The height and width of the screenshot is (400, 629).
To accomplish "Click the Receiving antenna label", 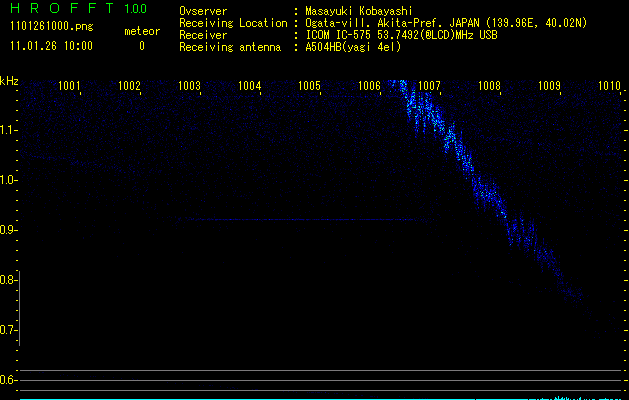I will (x=230, y=47).
